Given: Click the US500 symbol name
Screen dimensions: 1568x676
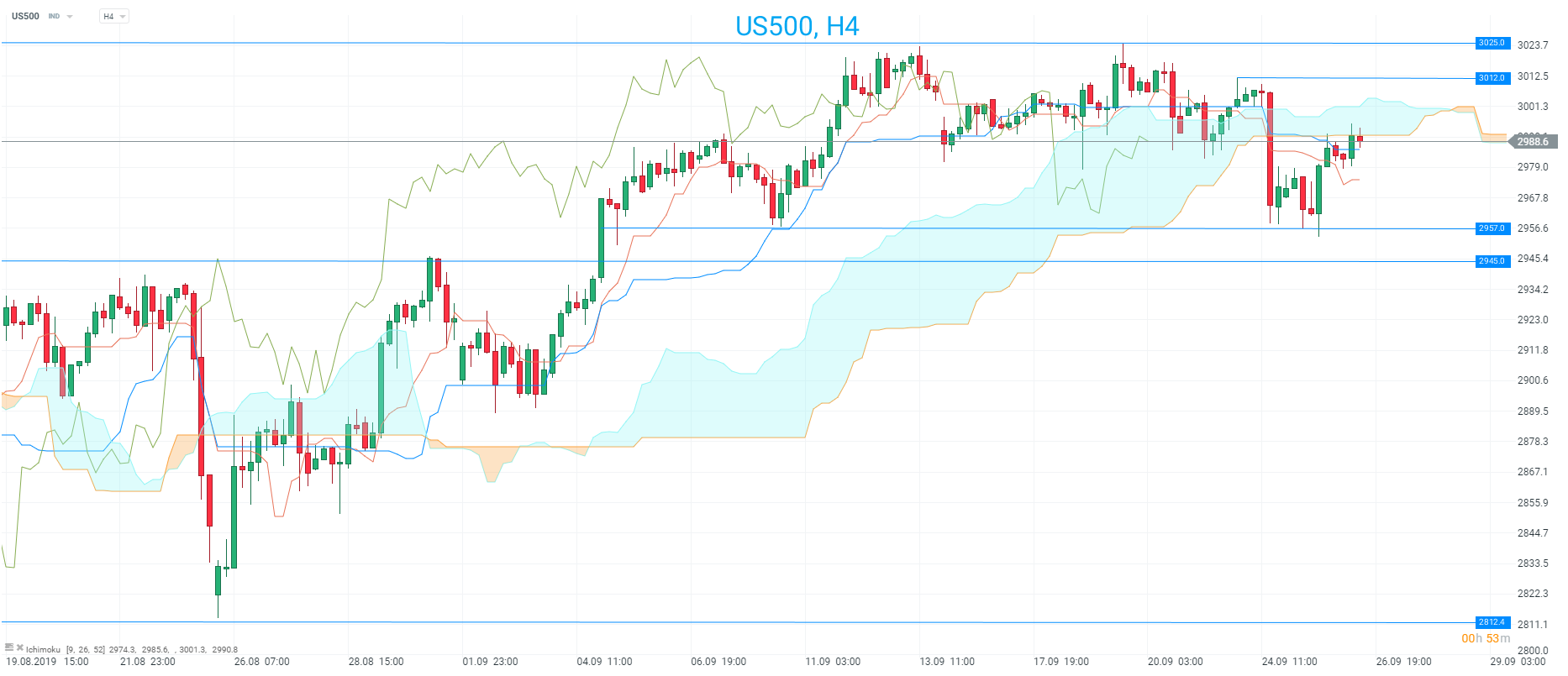Looking at the screenshot, I should click(25, 16).
